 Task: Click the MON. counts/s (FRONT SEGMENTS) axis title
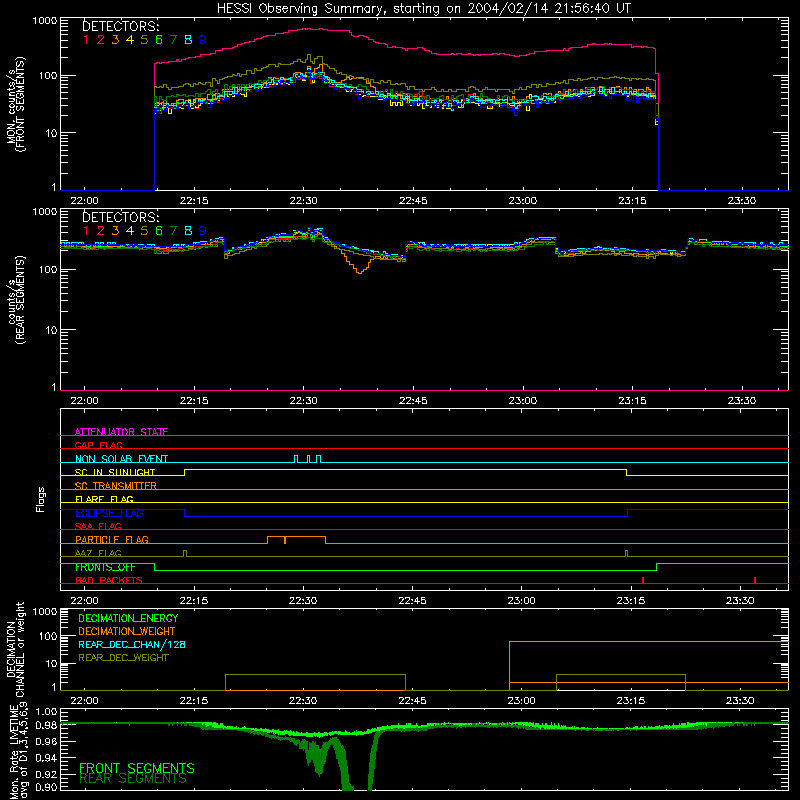pyautogui.click(x=16, y=104)
